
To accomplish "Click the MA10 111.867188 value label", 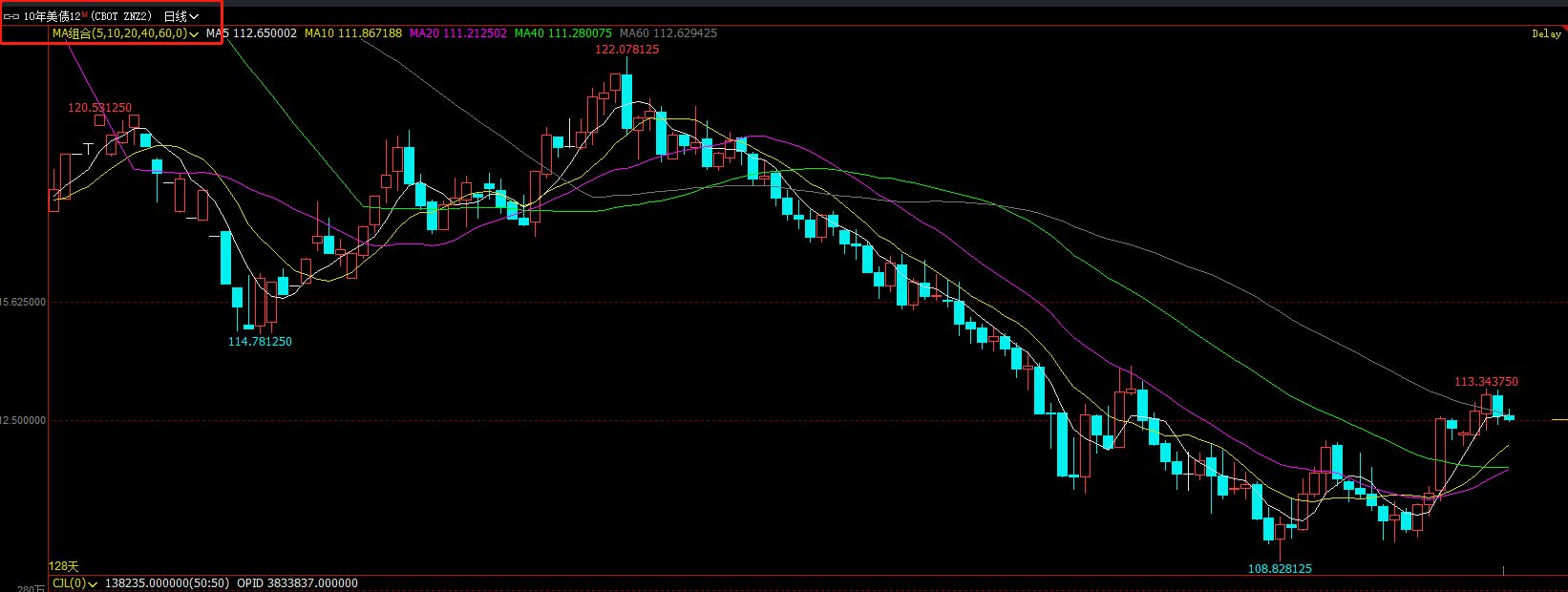I will coord(353,33).
